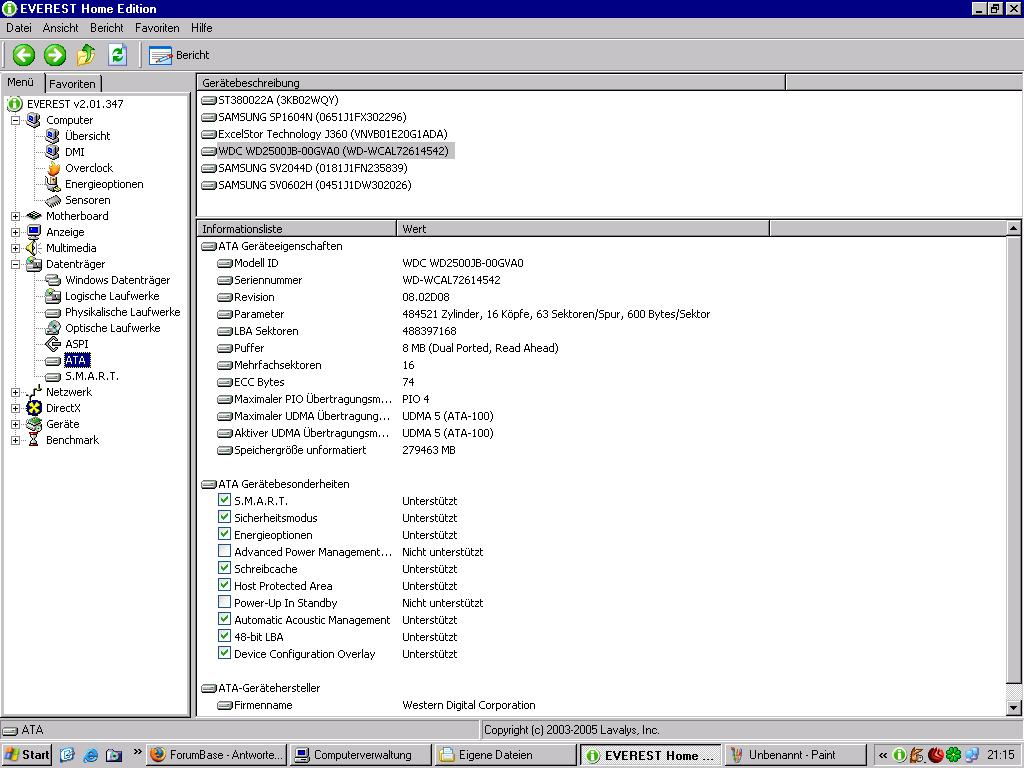Toggle Automatic Acoustic Management checkbox
This screenshot has height=768, width=1024.
(x=224, y=619)
